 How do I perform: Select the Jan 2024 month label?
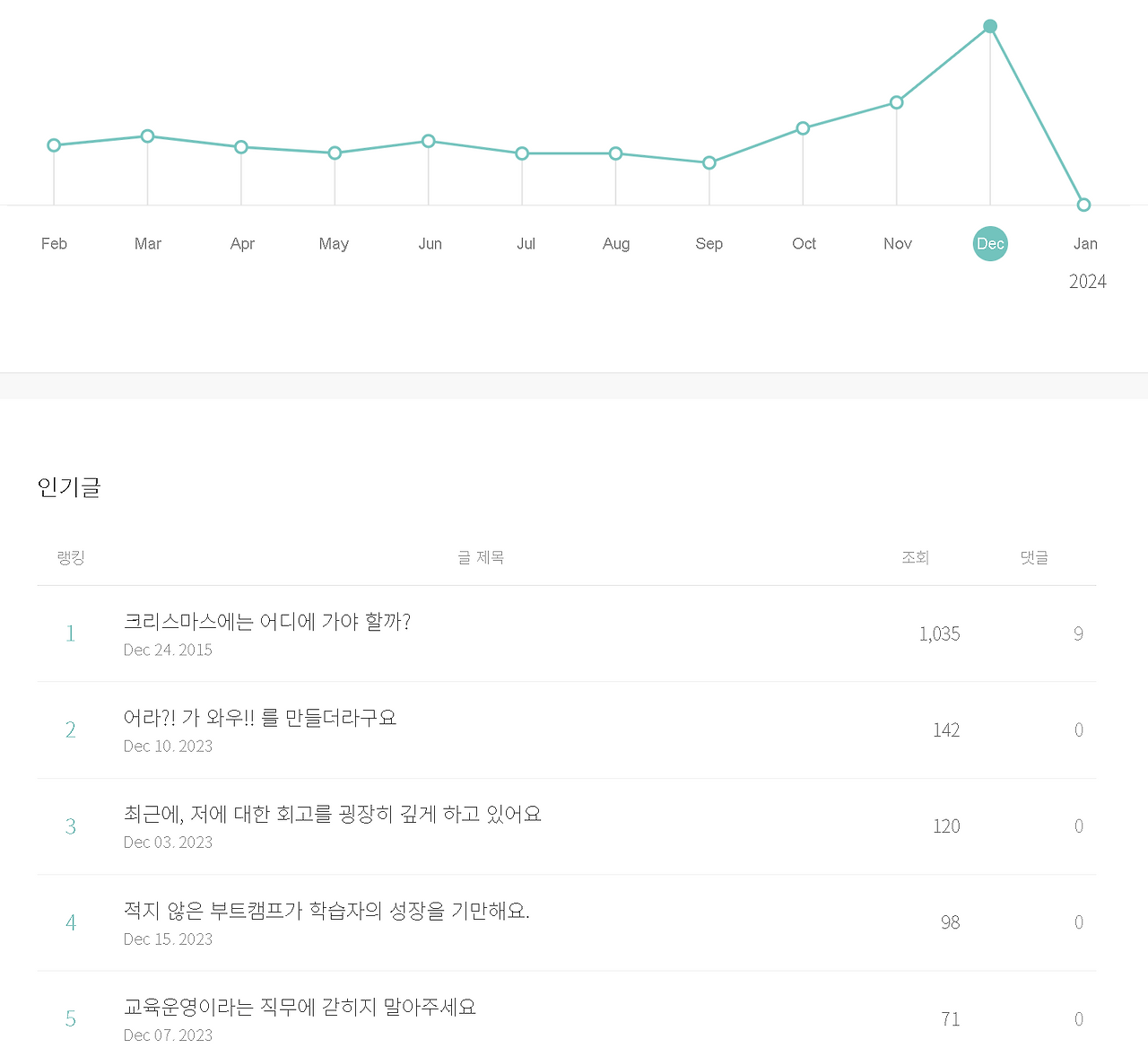[x=1085, y=243]
